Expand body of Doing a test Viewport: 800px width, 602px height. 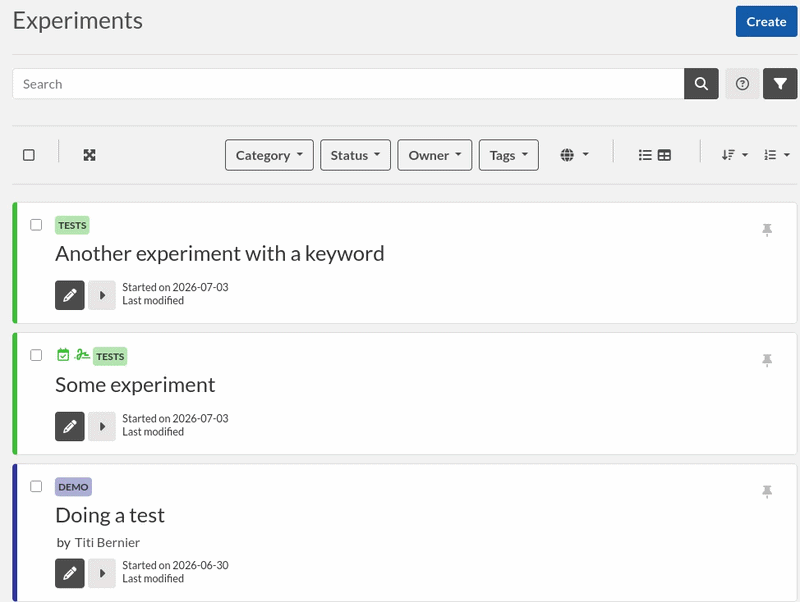click(102, 573)
